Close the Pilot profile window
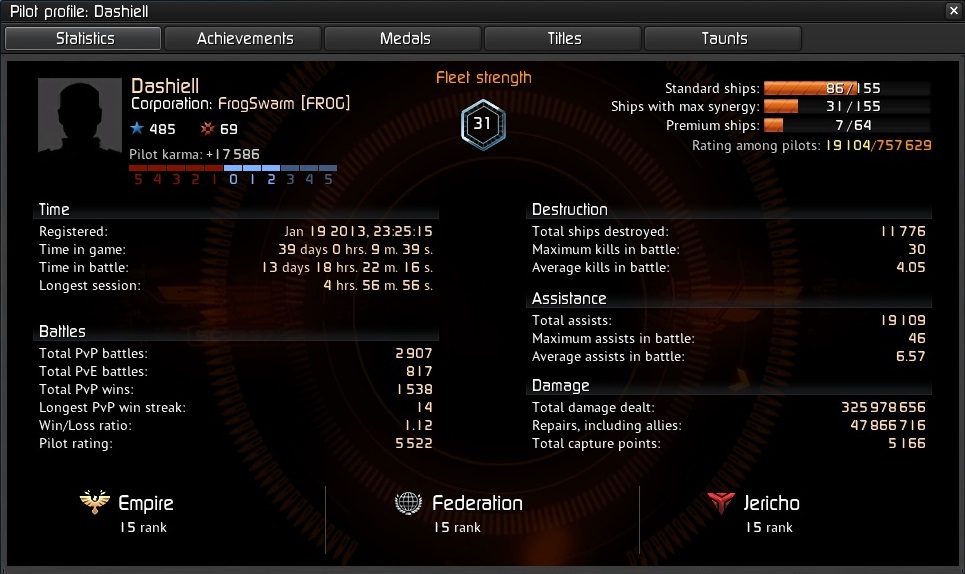This screenshot has width=965, height=574. pyautogui.click(x=953, y=10)
